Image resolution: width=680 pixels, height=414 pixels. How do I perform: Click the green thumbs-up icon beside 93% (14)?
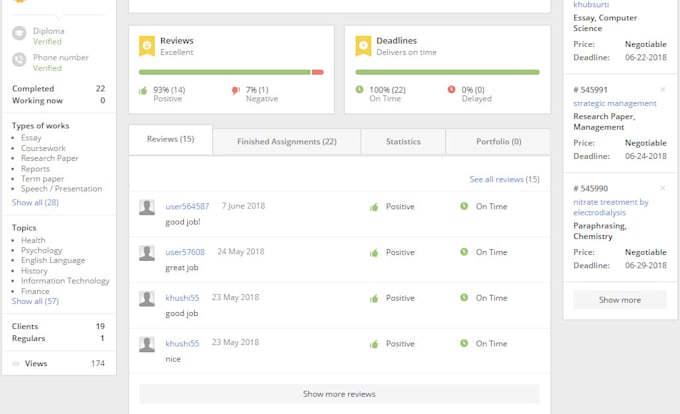pyautogui.click(x=143, y=91)
